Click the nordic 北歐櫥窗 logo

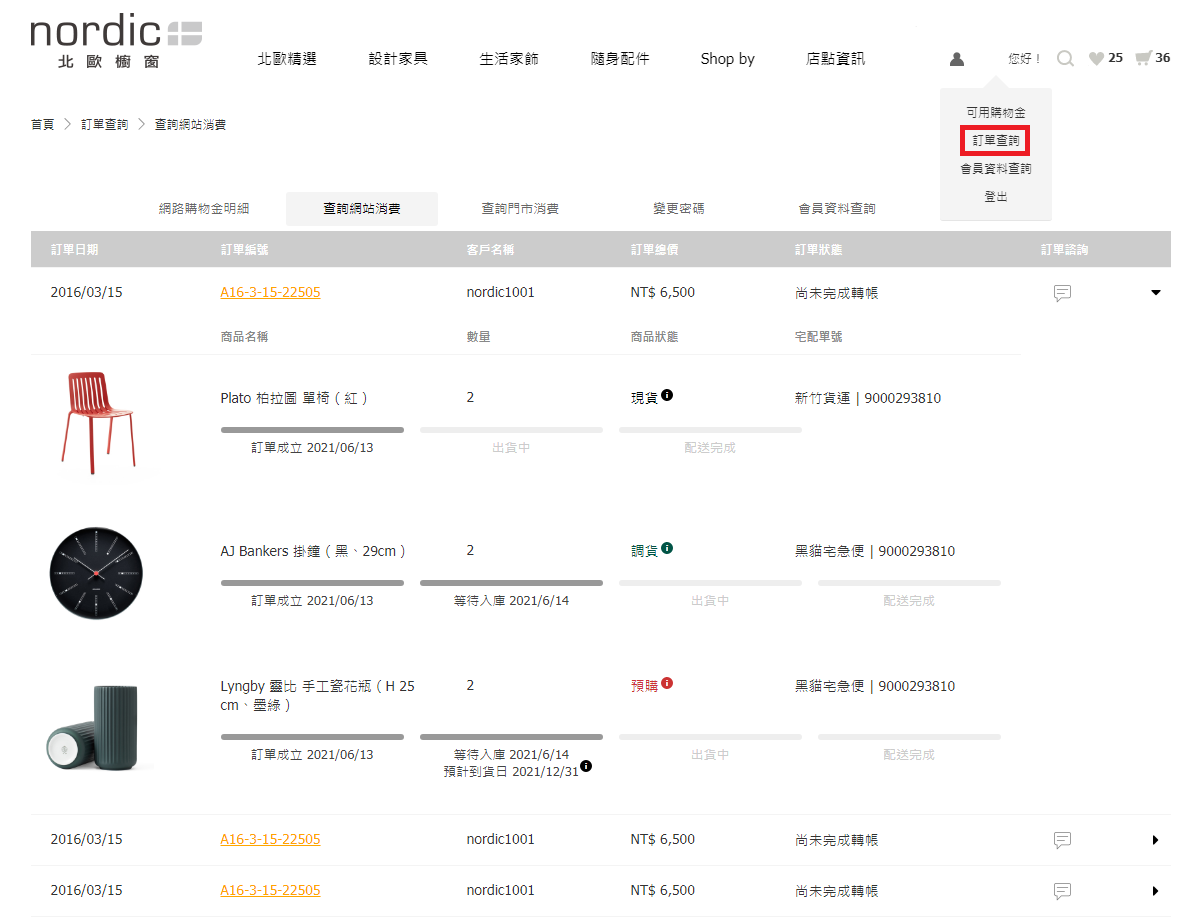(116, 42)
